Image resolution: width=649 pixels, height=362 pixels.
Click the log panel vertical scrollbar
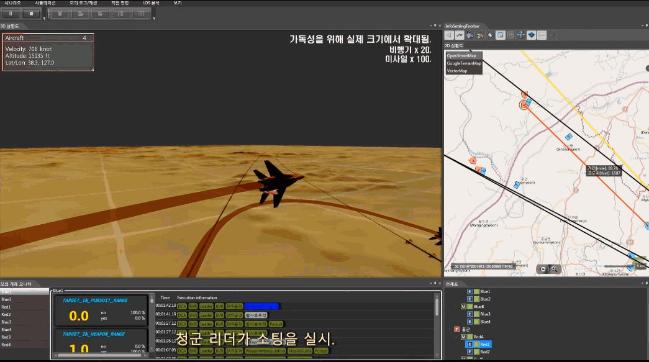click(437, 325)
